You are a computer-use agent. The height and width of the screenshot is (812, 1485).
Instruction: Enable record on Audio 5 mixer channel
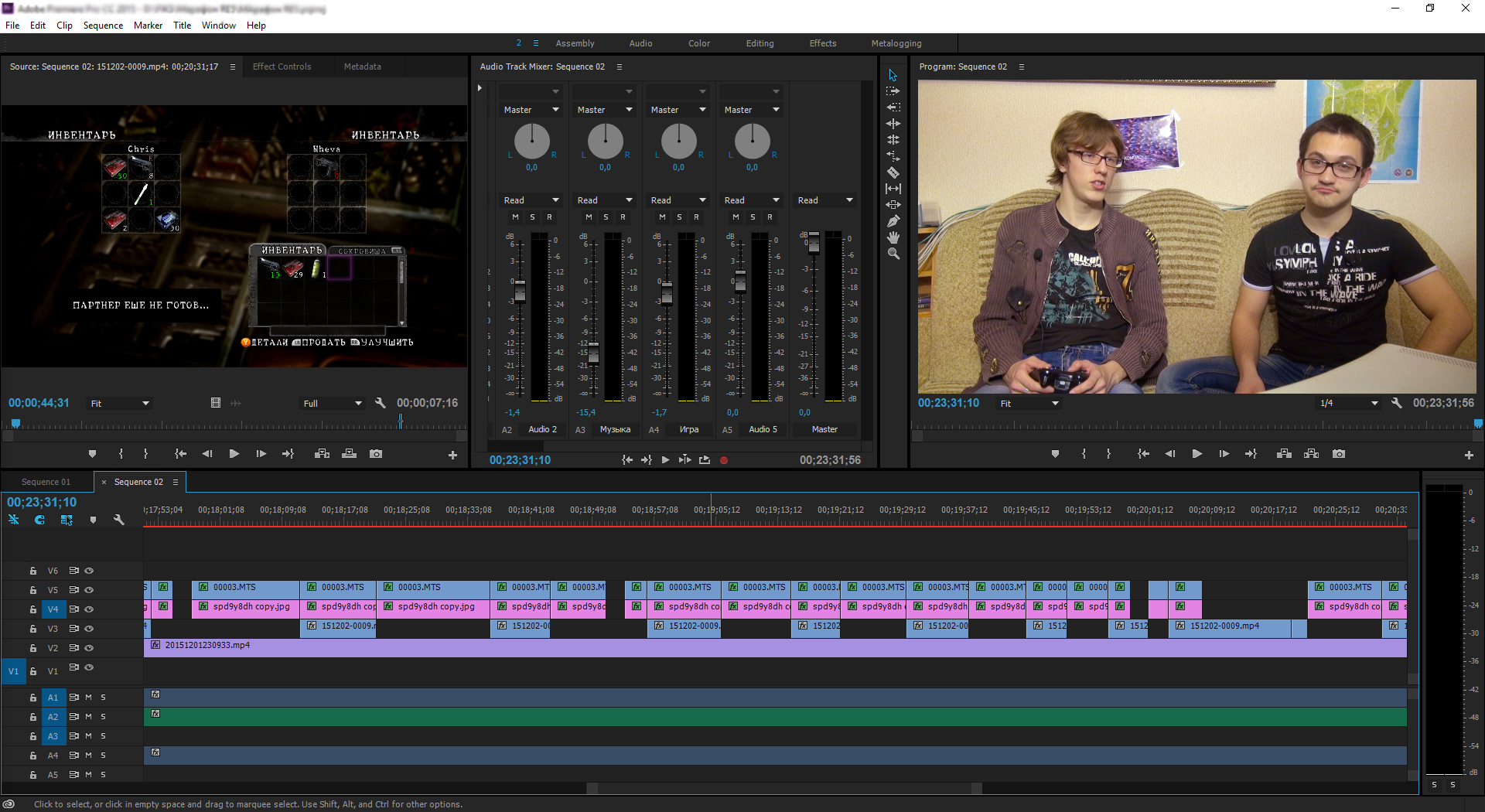770,217
